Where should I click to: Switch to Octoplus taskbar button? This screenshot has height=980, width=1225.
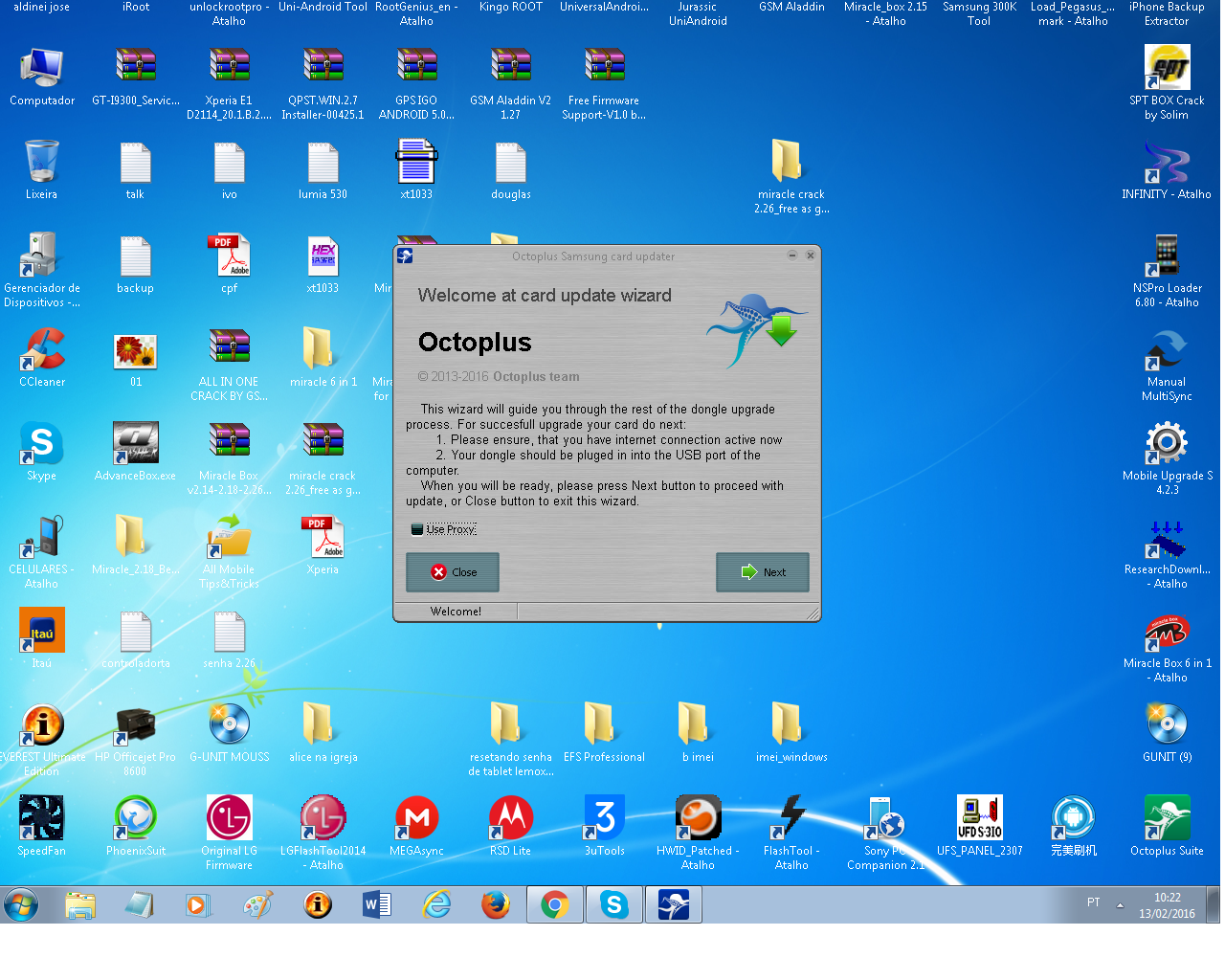pos(674,904)
